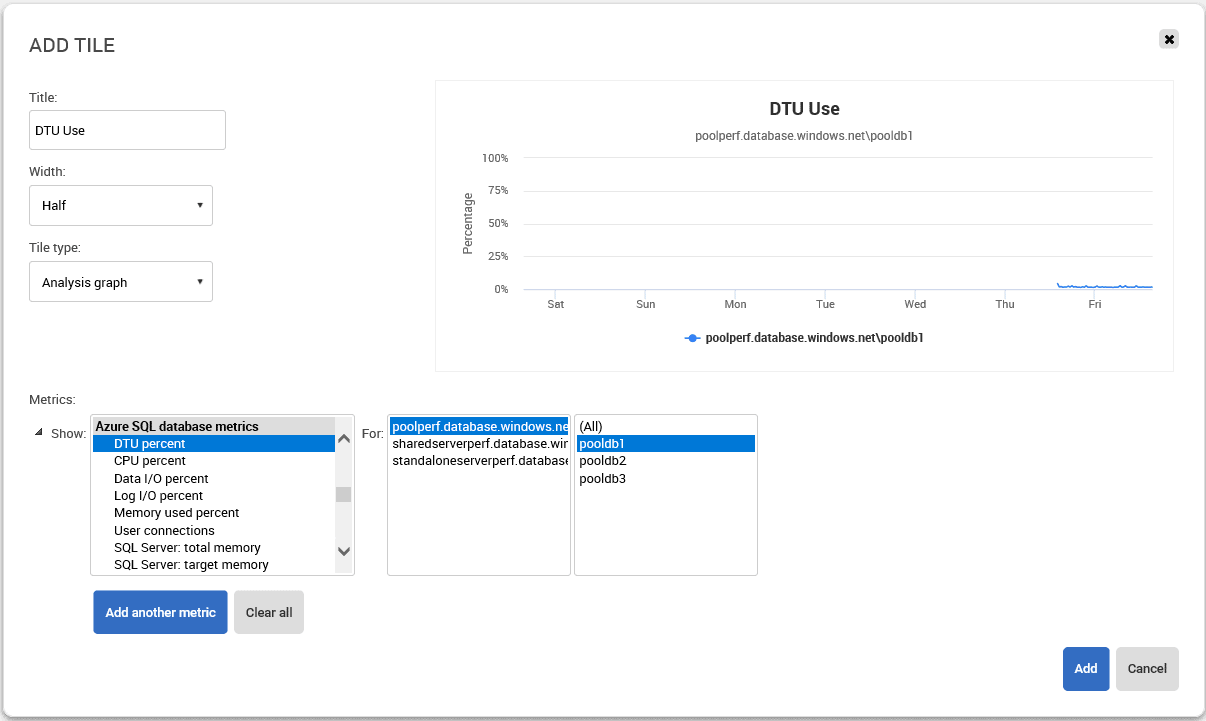Click the Title input field
This screenshot has width=1206, height=721.
[x=127, y=130]
